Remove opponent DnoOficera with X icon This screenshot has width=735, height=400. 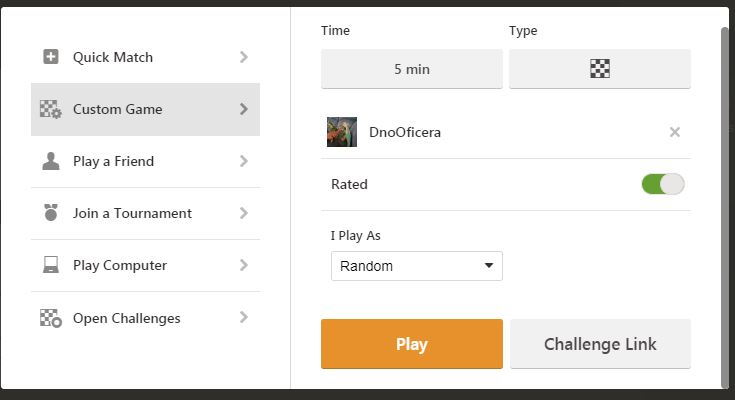tap(675, 132)
